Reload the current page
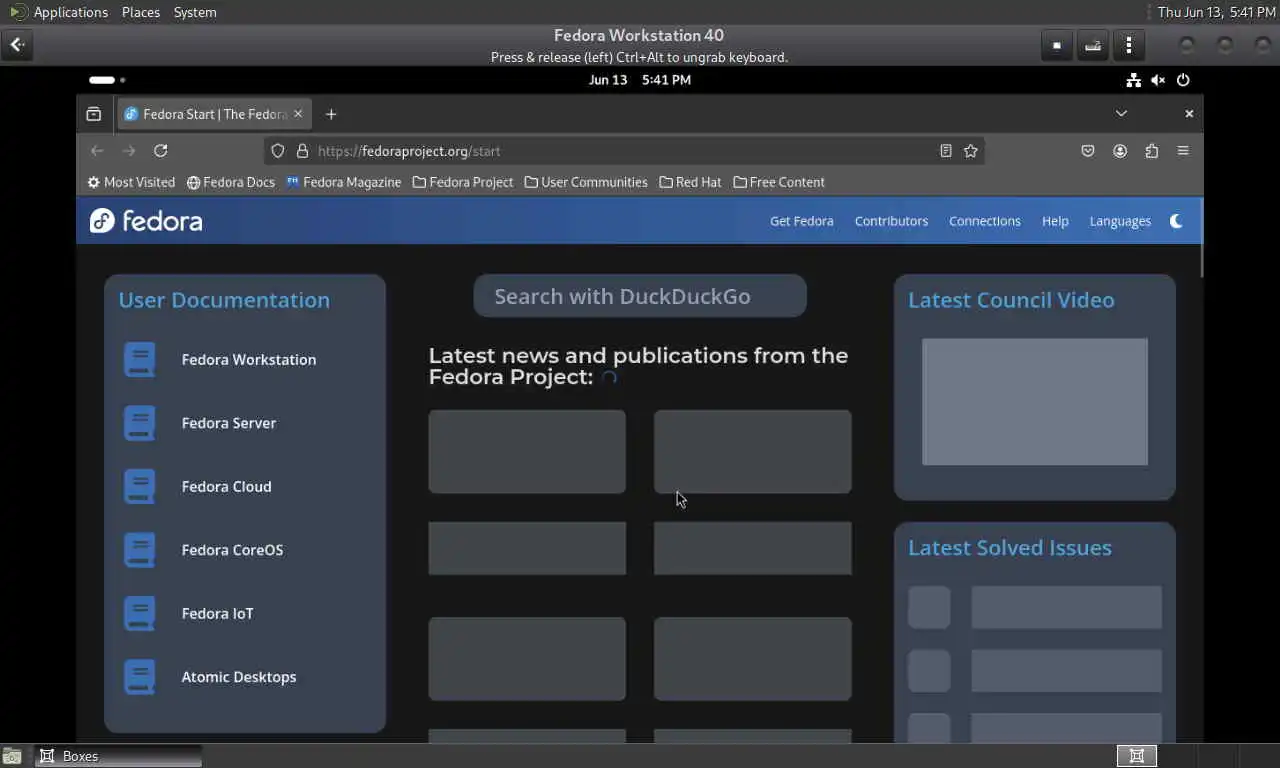This screenshot has height=768, width=1280. pos(160,151)
